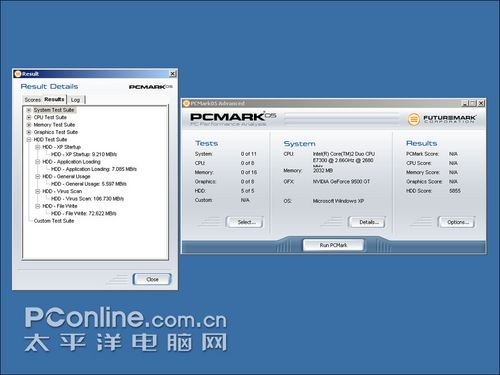Click the 2032 MB memory value

tap(323, 170)
